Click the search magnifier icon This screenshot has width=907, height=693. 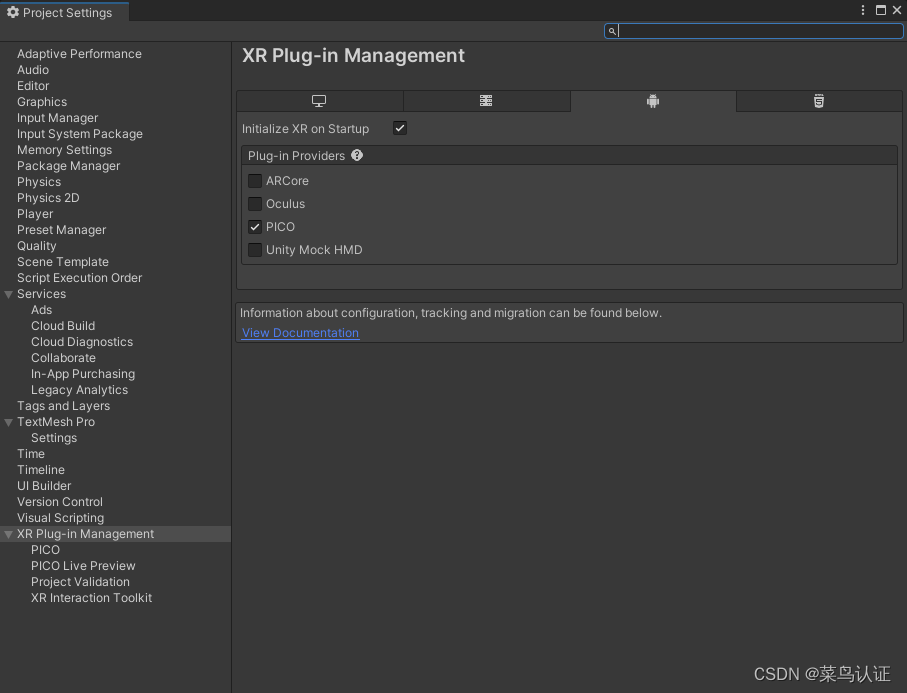click(x=612, y=31)
